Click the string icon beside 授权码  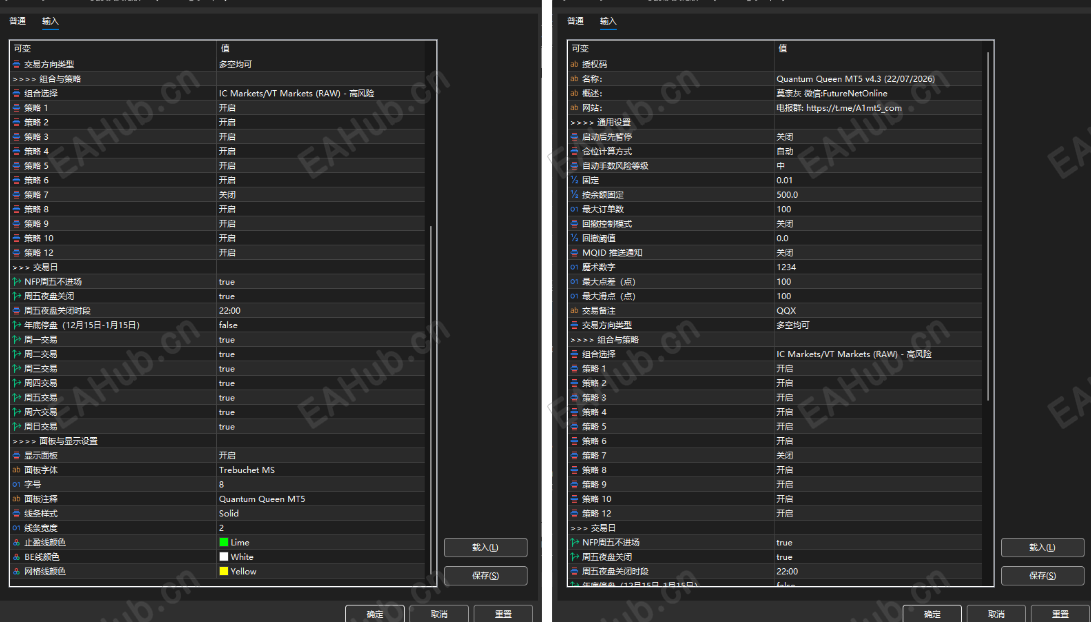point(574,64)
